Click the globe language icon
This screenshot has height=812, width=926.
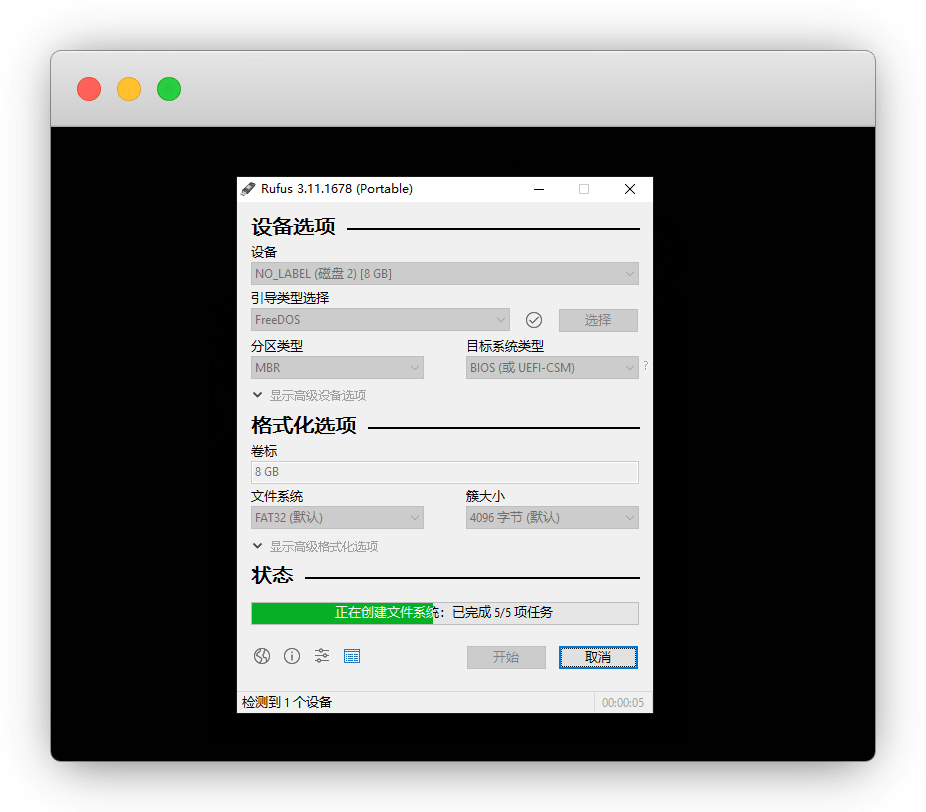tap(262, 656)
